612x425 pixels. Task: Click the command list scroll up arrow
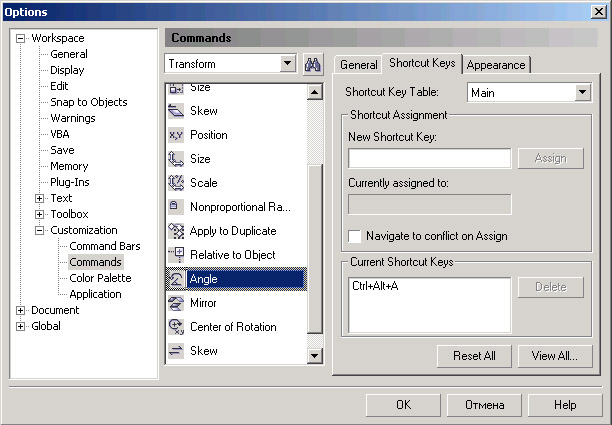coord(315,92)
